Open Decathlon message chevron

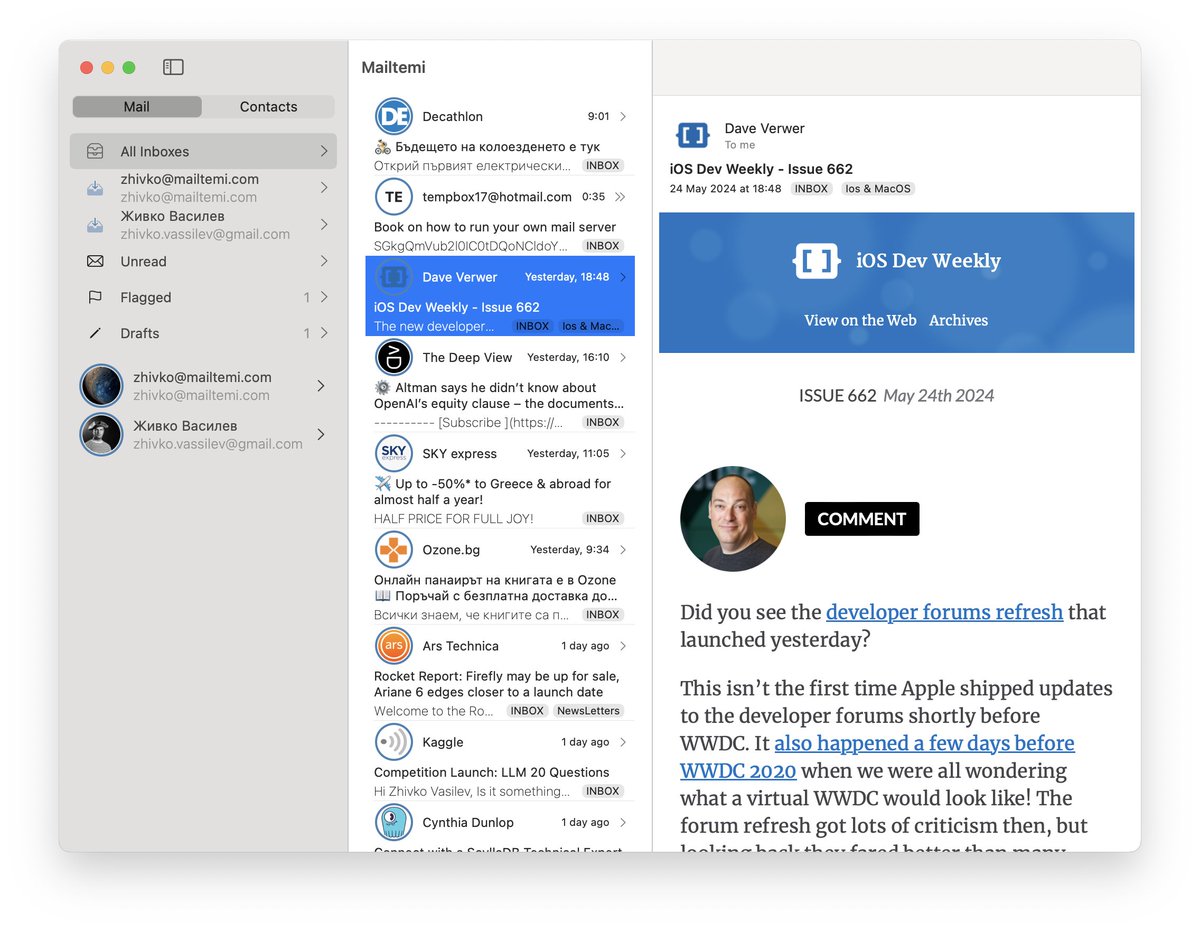(623, 117)
